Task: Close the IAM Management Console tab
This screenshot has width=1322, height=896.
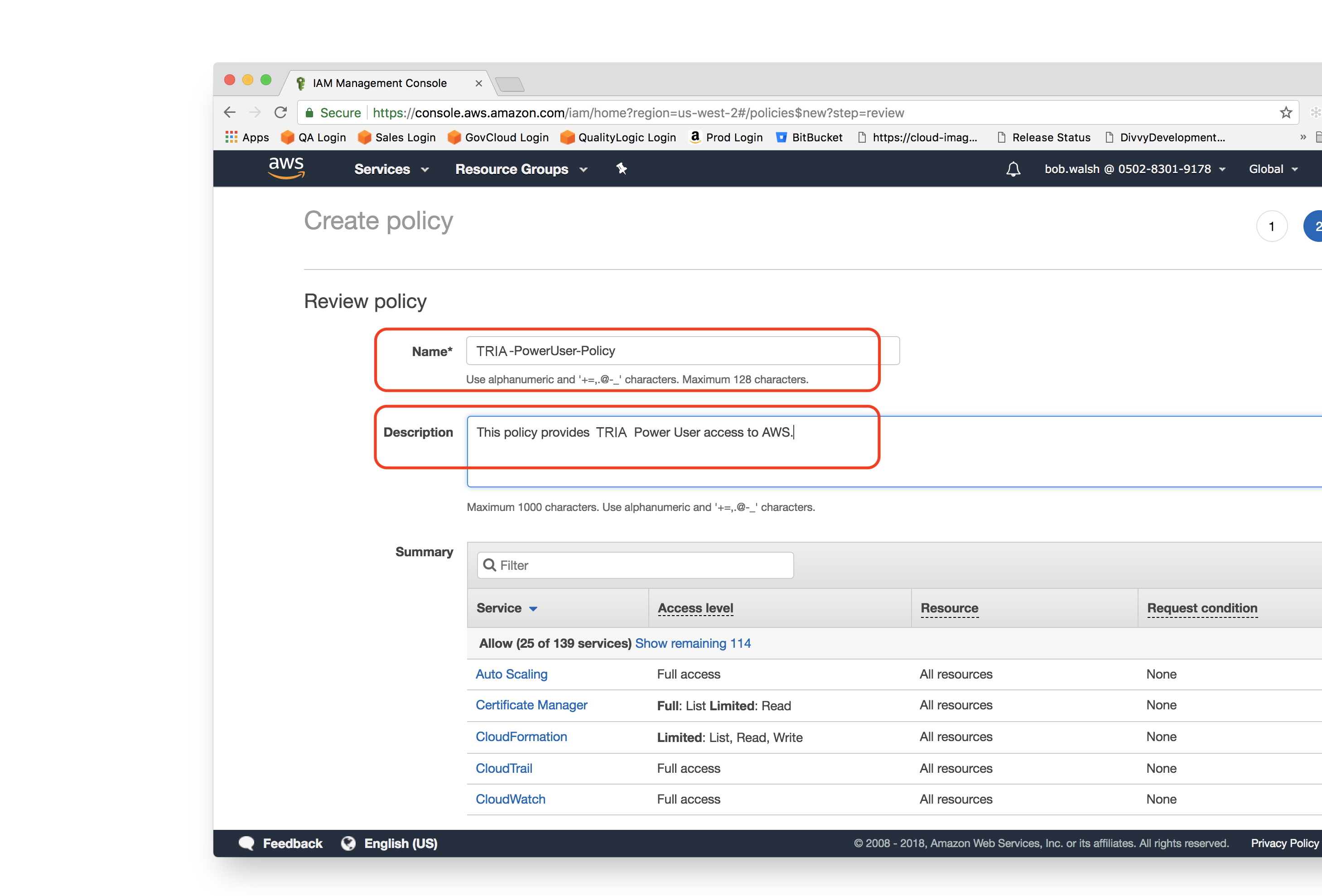Action: [x=478, y=83]
